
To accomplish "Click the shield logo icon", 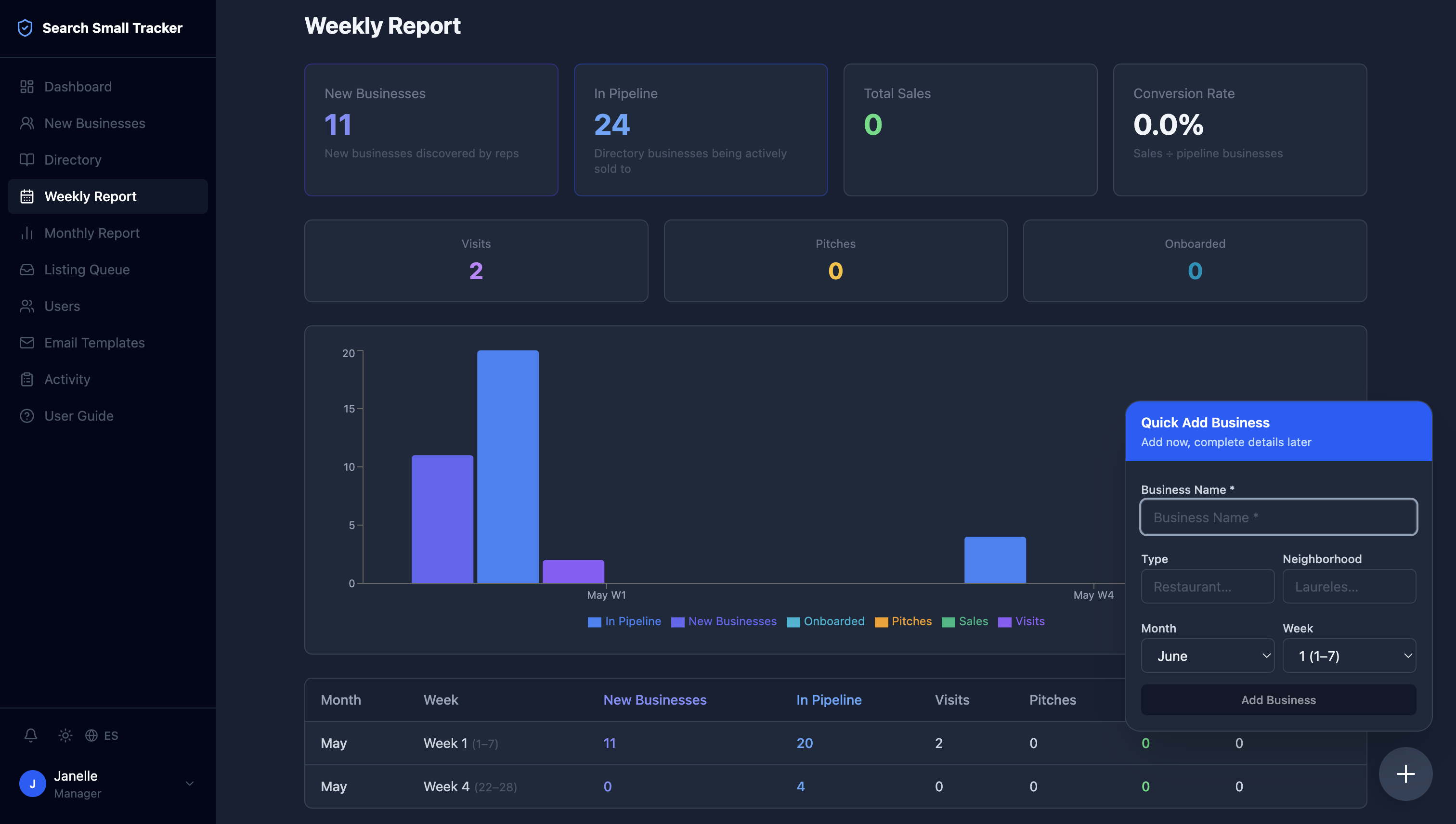I will (25, 28).
